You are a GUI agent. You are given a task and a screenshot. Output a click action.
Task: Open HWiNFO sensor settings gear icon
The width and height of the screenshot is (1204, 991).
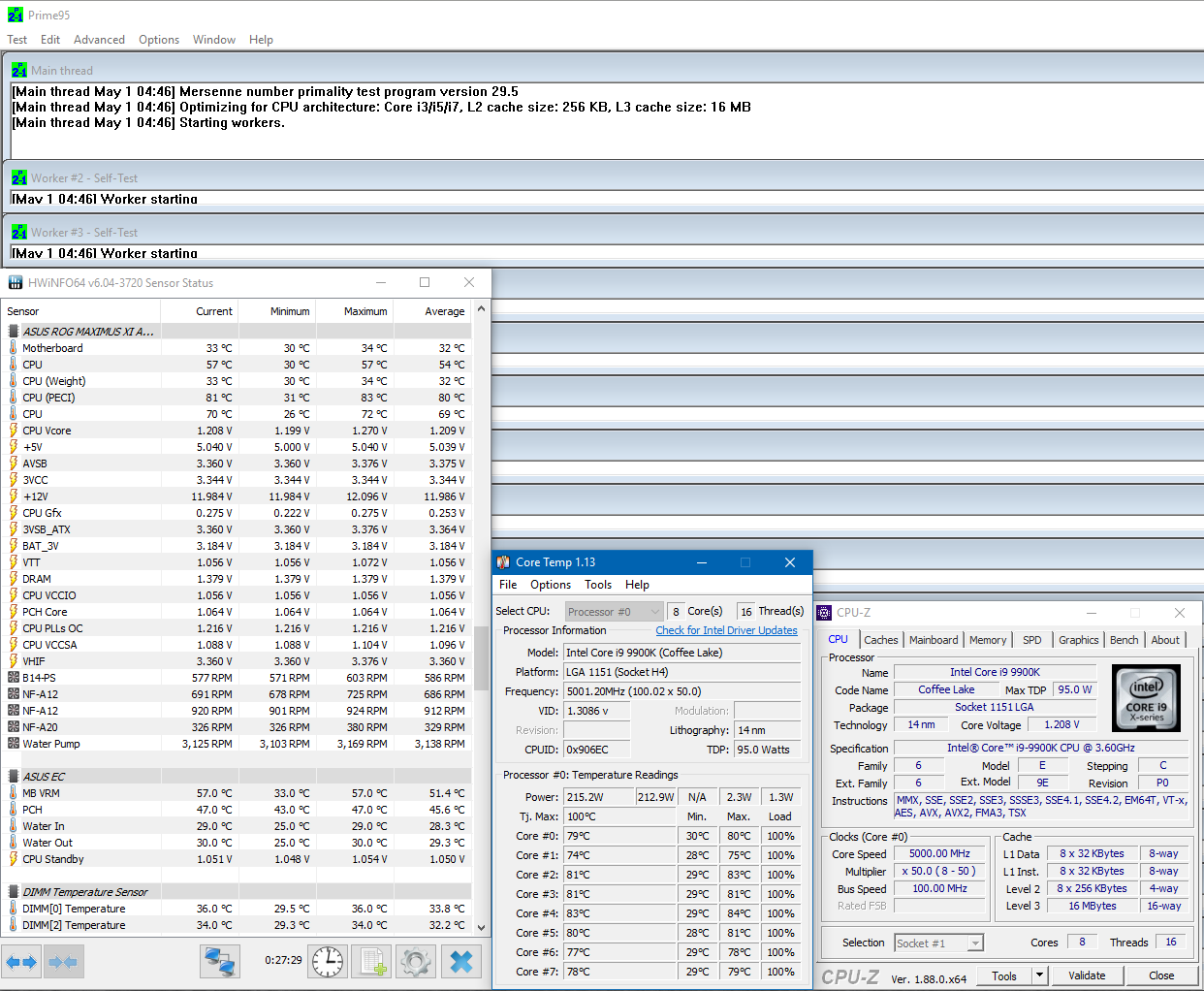[416, 962]
